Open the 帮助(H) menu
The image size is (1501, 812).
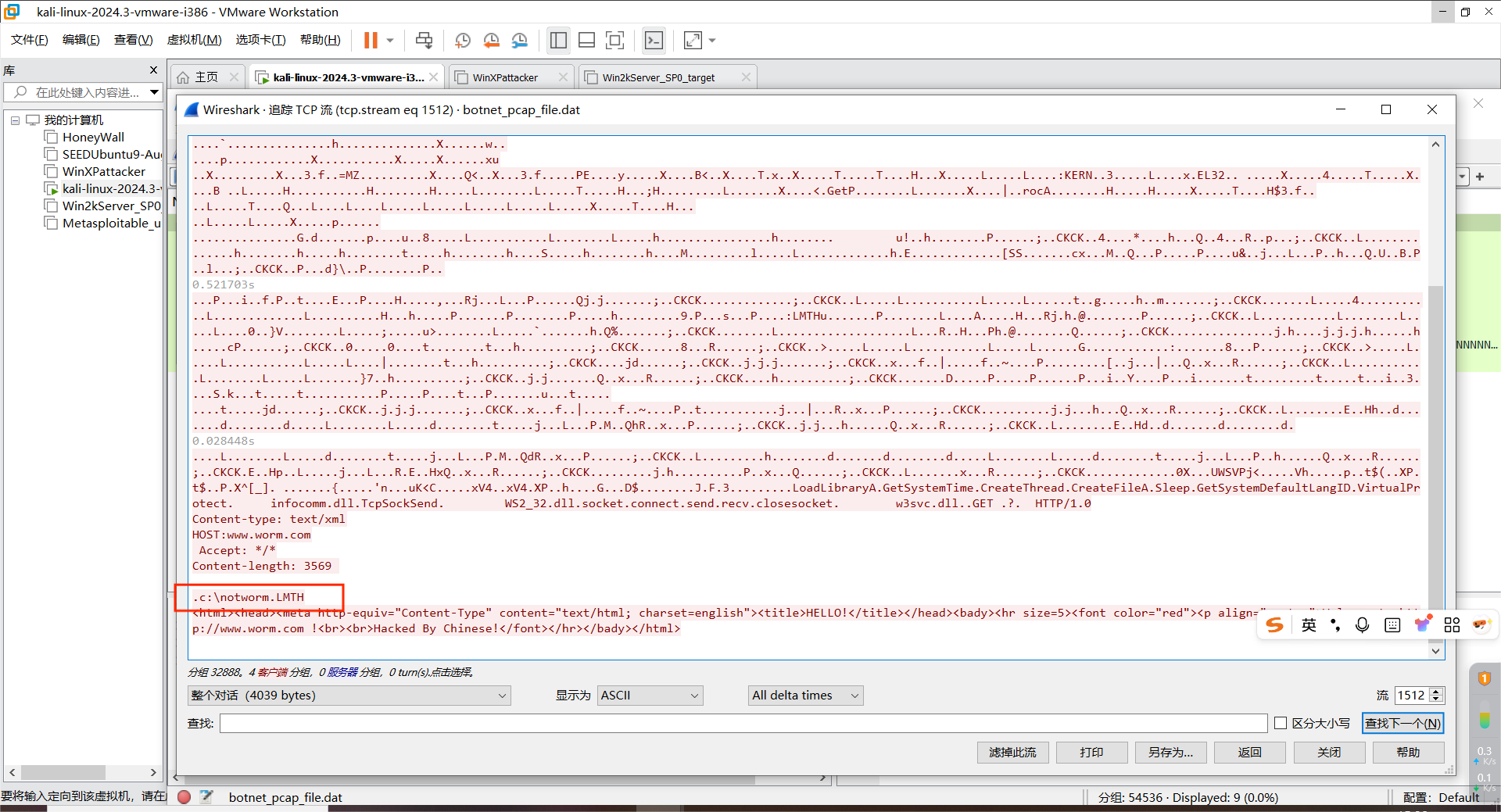click(321, 40)
